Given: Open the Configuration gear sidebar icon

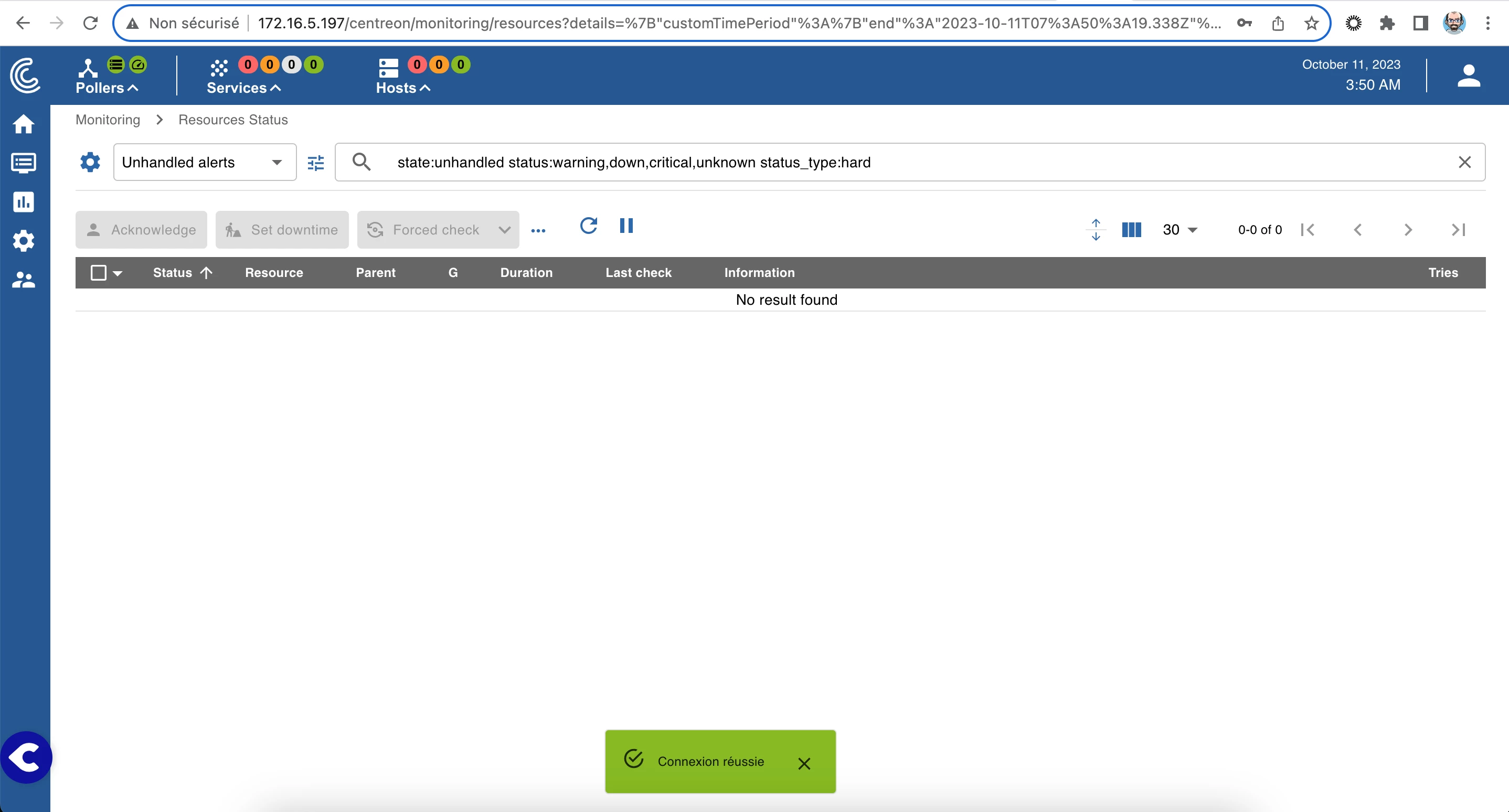Looking at the screenshot, I should click(x=24, y=241).
